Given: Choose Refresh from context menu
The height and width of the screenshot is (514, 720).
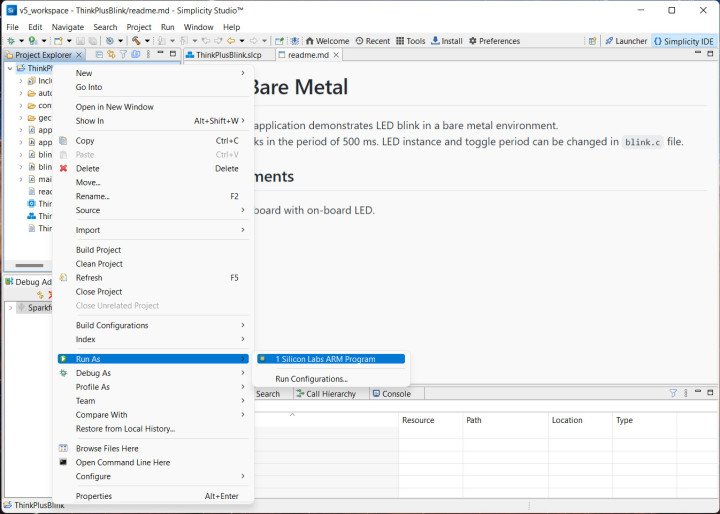Looking at the screenshot, I should [x=153, y=278].
